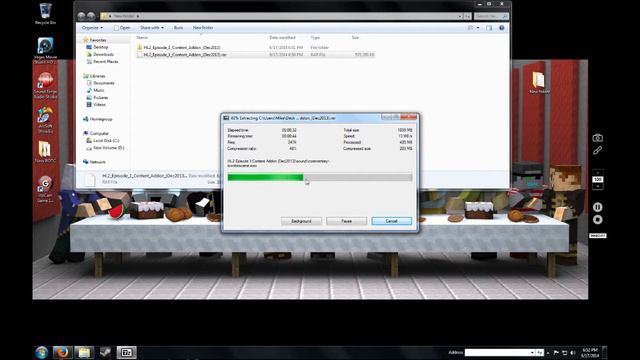Screen dimensions: 640x360
Task: Open the Share with dropdown
Action: click(x=151, y=28)
